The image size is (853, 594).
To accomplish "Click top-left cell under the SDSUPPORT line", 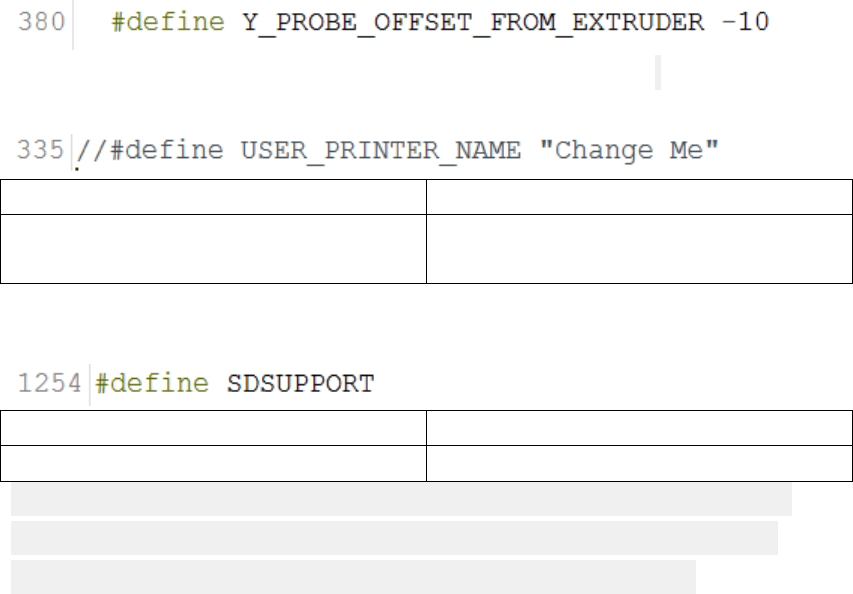I will [213, 428].
